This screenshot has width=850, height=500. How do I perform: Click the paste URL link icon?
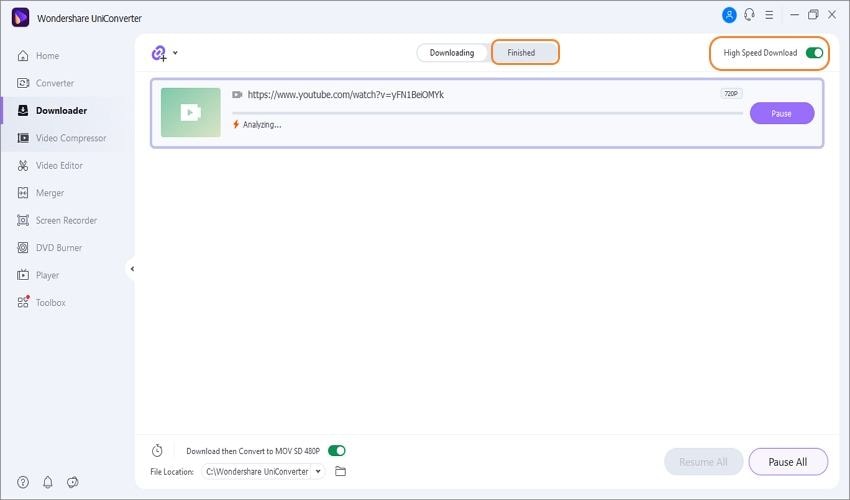[x=159, y=53]
